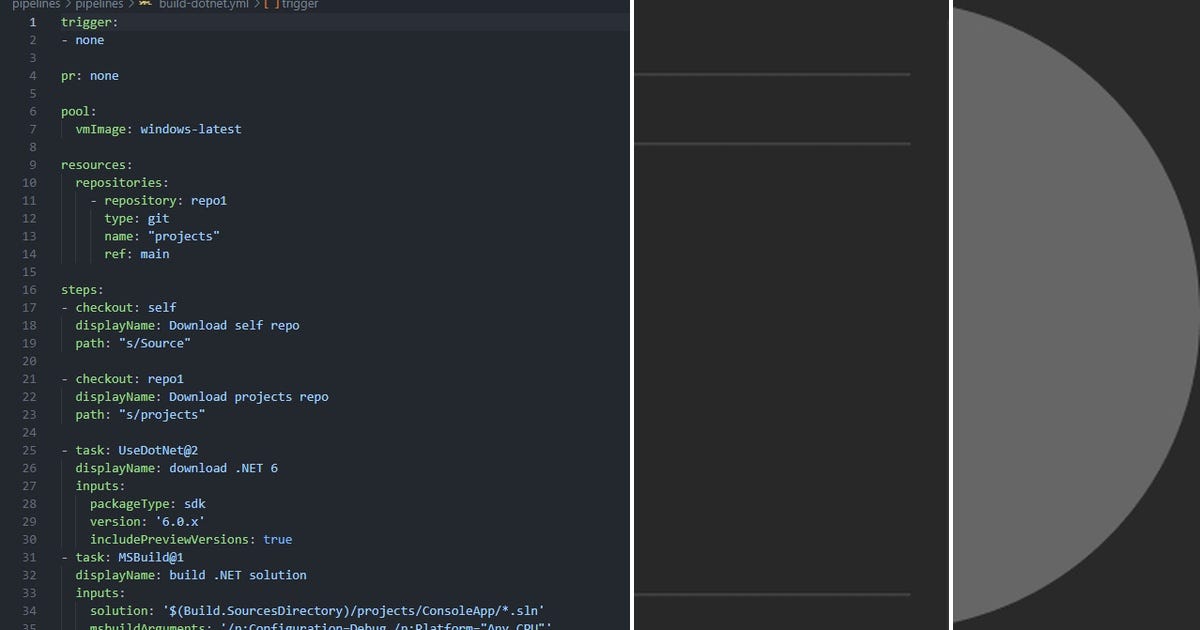Click gutter line number 24
The width and height of the screenshot is (1200, 630).
[x=28, y=432]
